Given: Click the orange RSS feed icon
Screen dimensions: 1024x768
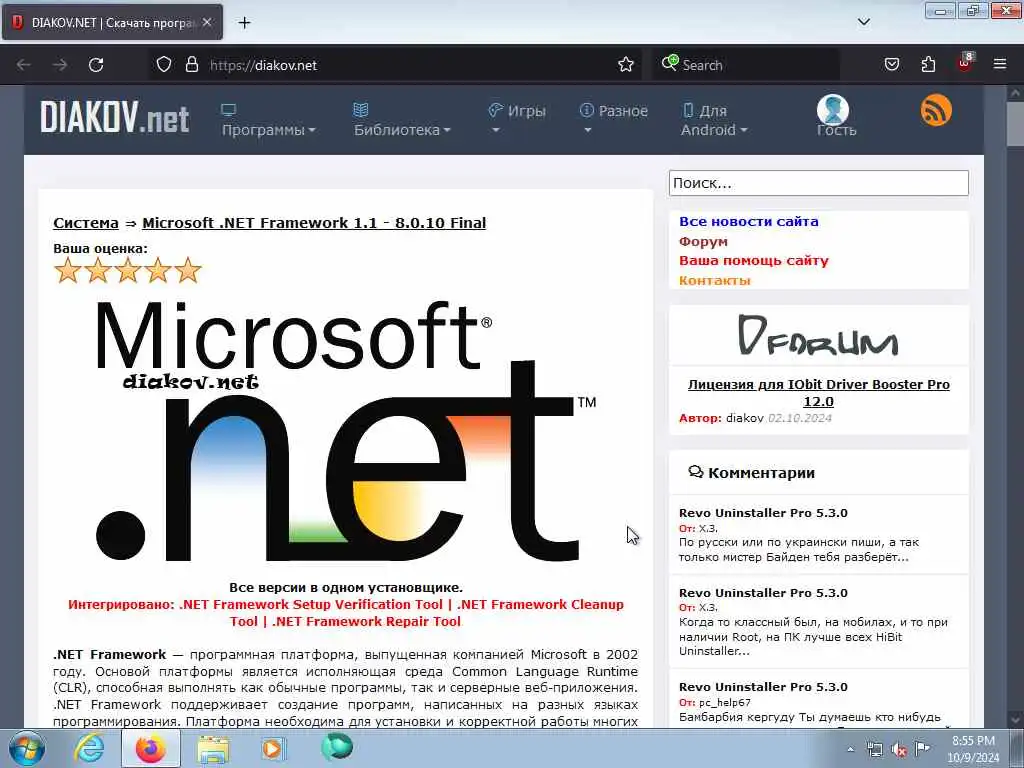Looking at the screenshot, I should click(936, 110).
